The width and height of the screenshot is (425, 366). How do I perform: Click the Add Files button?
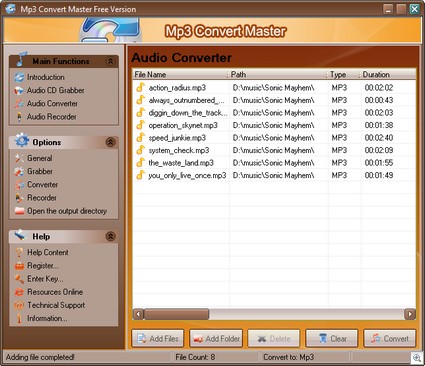pyautogui.click(x=158, y=339)
